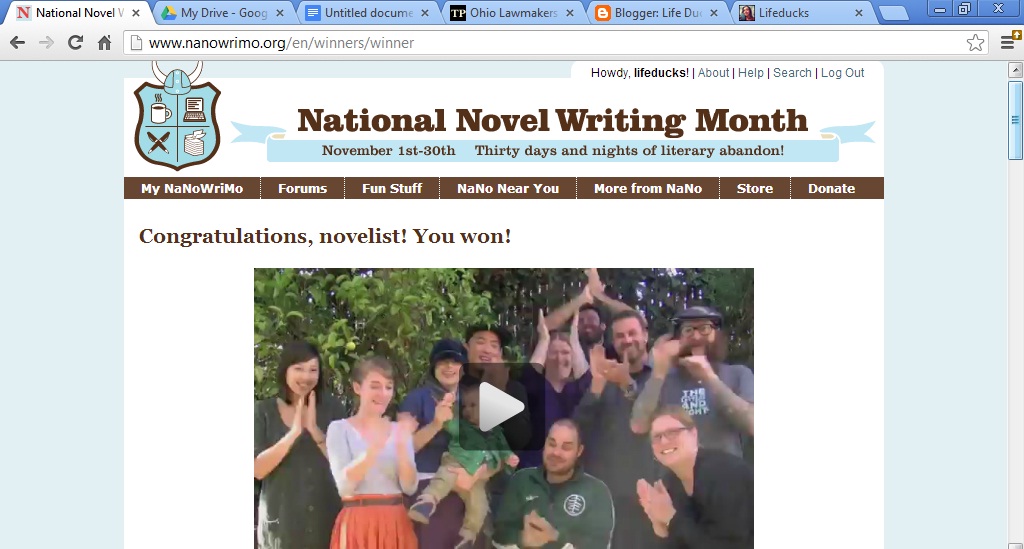Viewport: 1024px width, 549px height.
Task: Play the winner congratulations video
Action: tap(502, 407)
